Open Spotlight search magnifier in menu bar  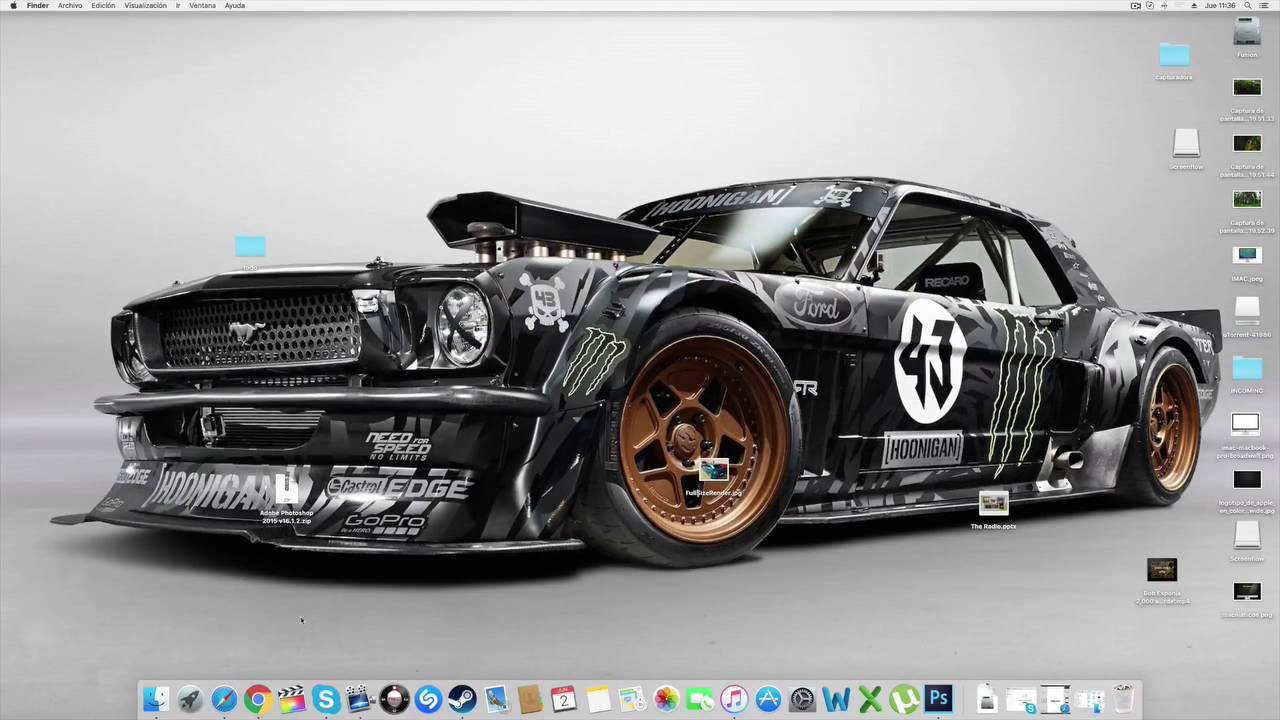1248,6
